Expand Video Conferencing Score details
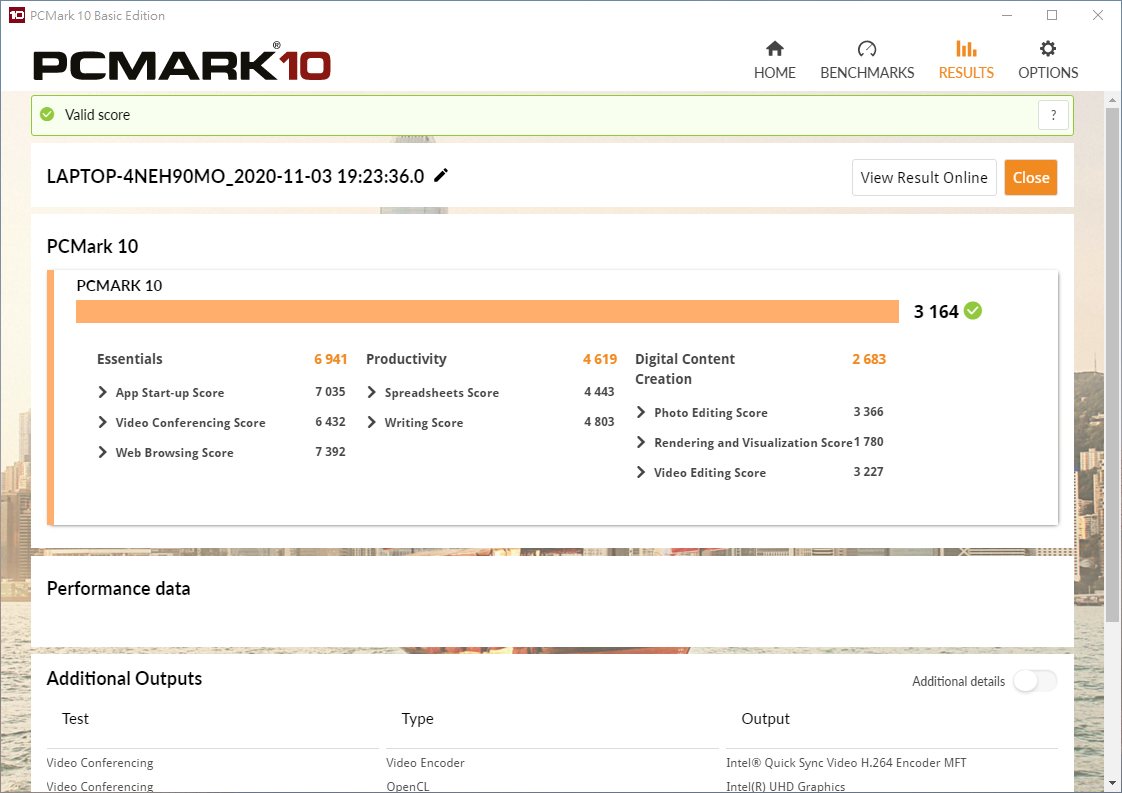The height and width of the screenshot is (793, 1122). 103,423
